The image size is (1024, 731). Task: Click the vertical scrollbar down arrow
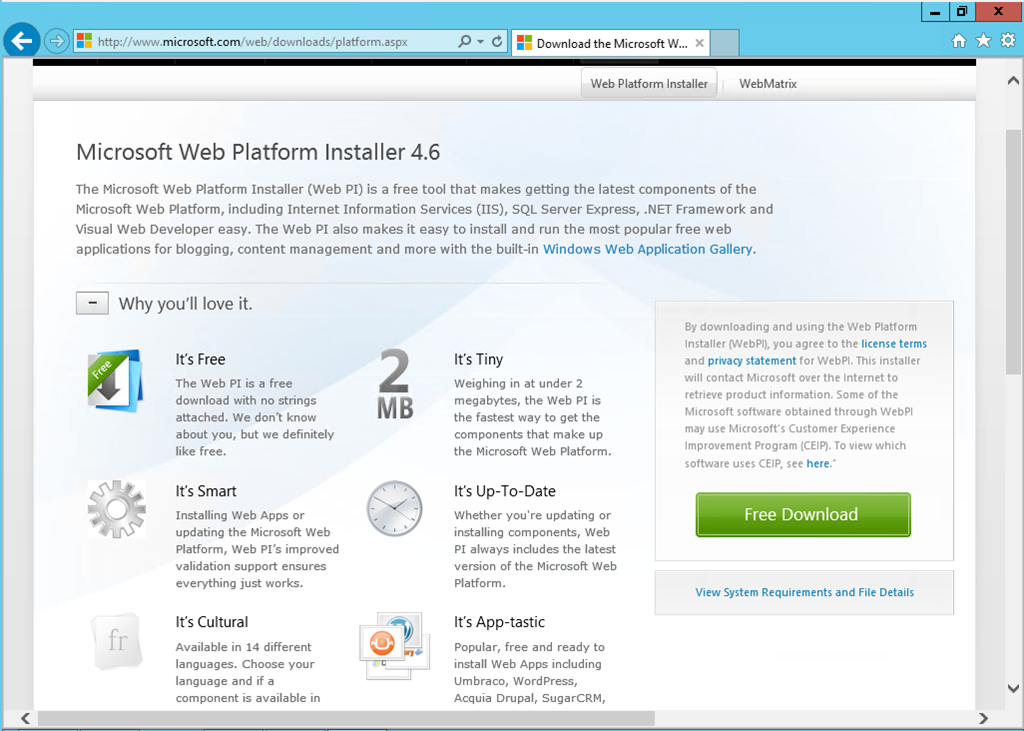click(1013, 688)
